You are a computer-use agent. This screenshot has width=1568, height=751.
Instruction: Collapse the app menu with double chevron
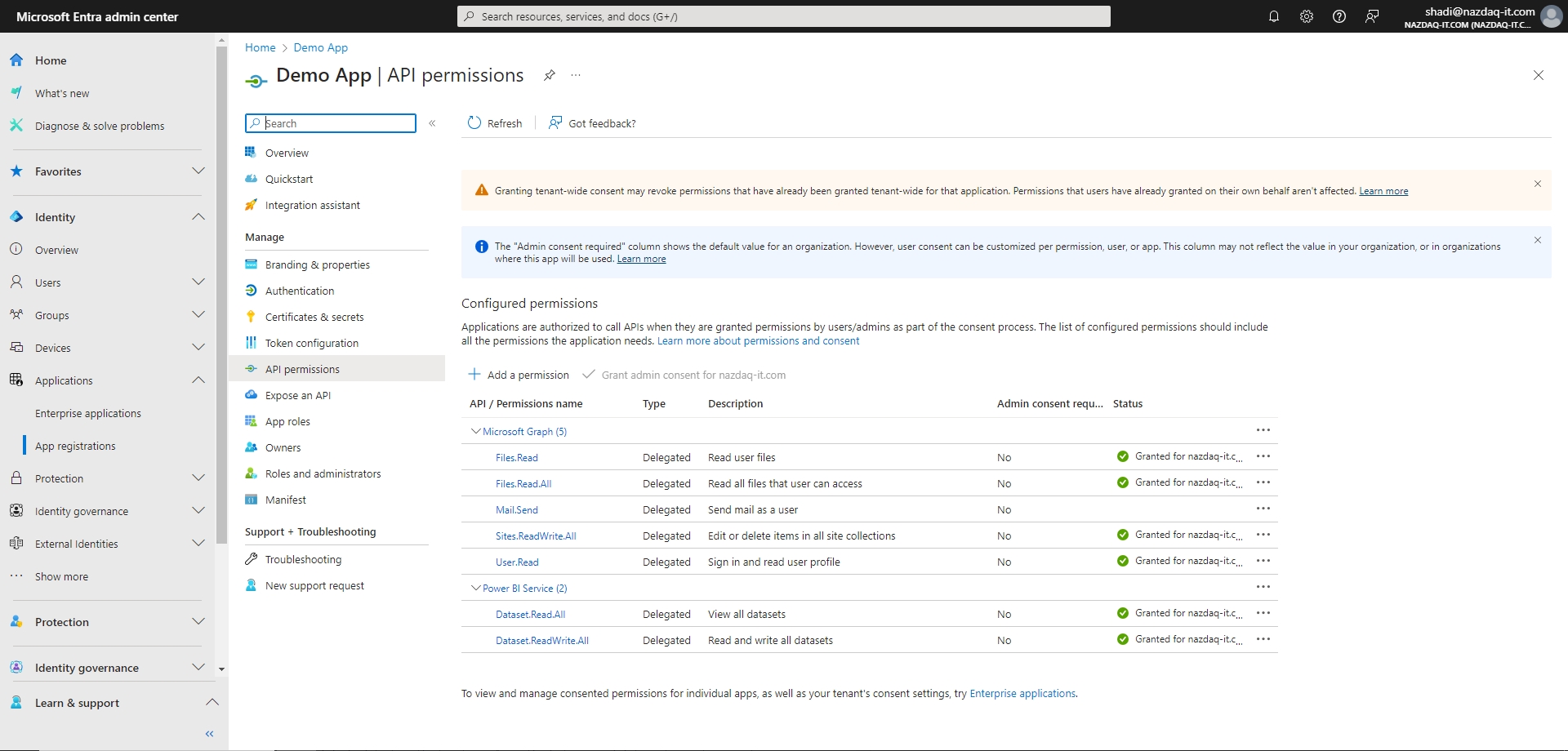coord(432,123)
